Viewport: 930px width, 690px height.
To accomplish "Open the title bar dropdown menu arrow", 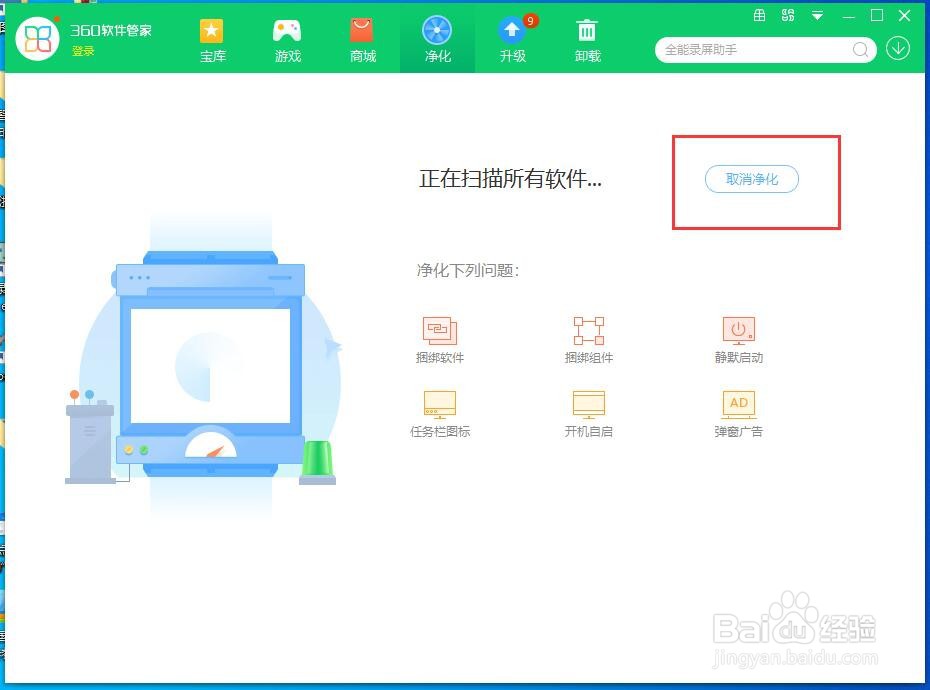I will coord(817,16).
